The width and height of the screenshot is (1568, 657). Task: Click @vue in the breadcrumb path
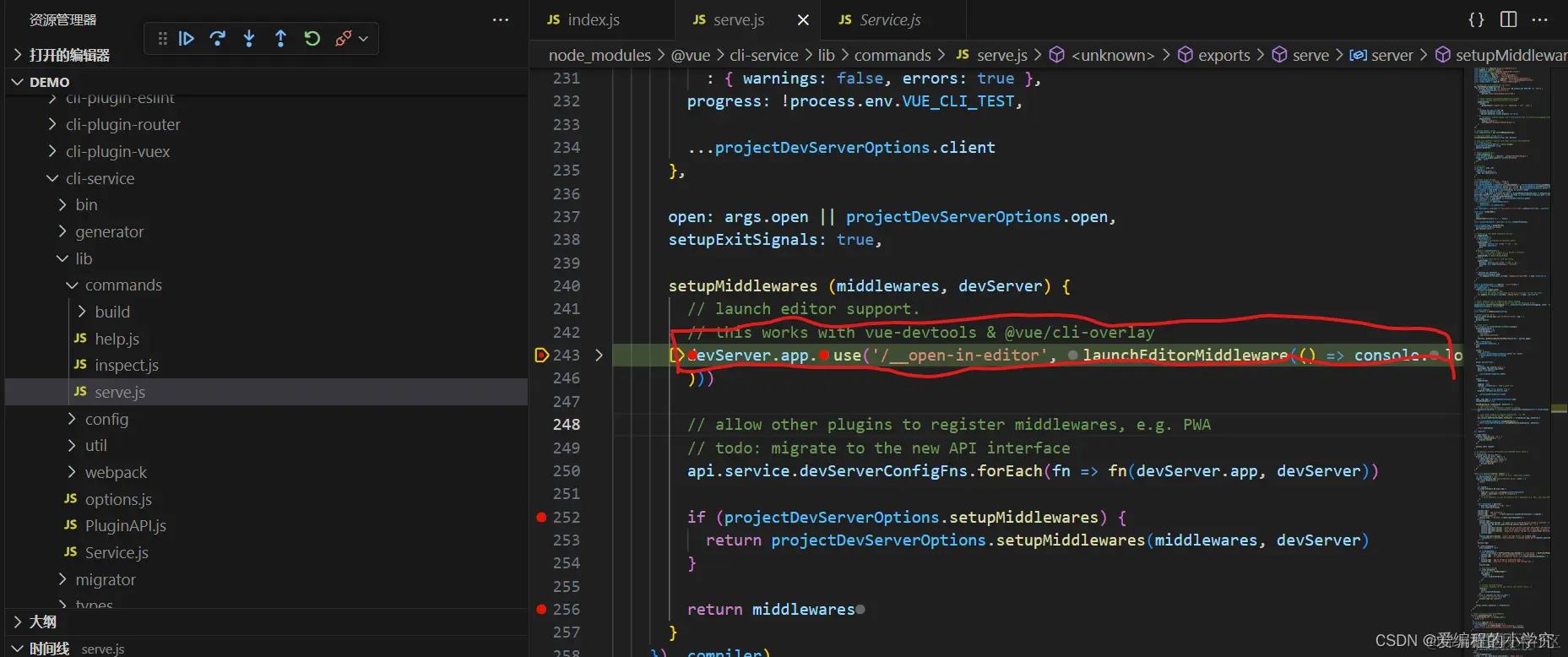(x=691, y=55)
